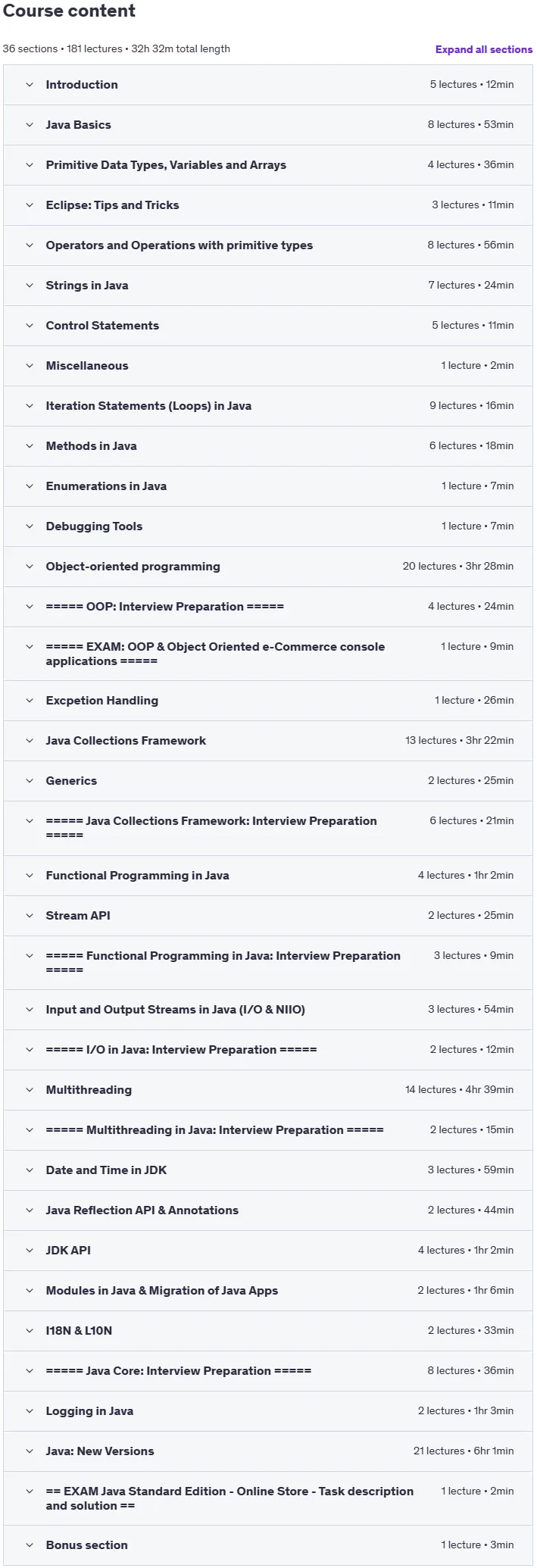Expand the Introduction section chevron

point(30,85)
